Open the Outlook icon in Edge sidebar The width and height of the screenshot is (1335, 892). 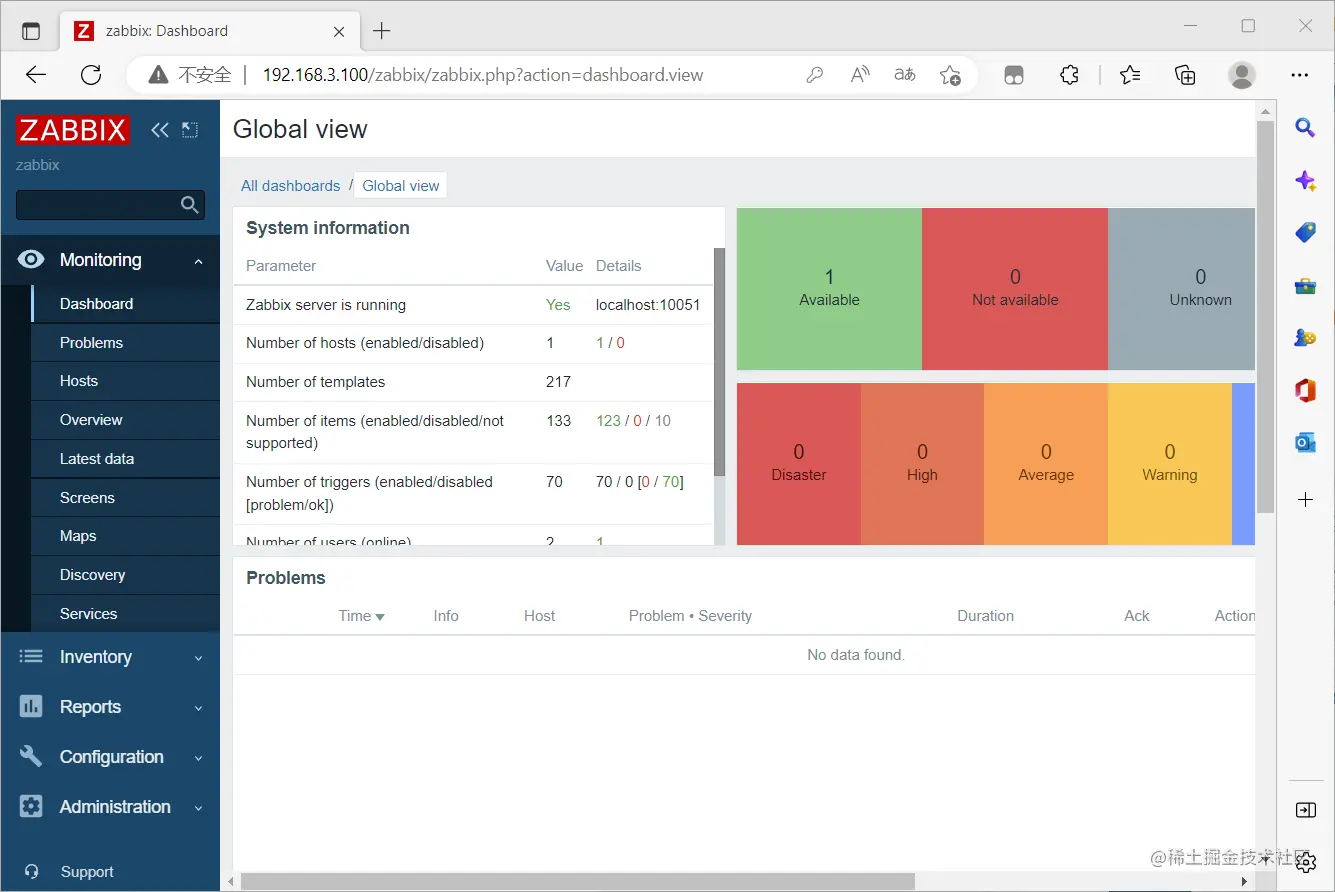pos(1305,442)
